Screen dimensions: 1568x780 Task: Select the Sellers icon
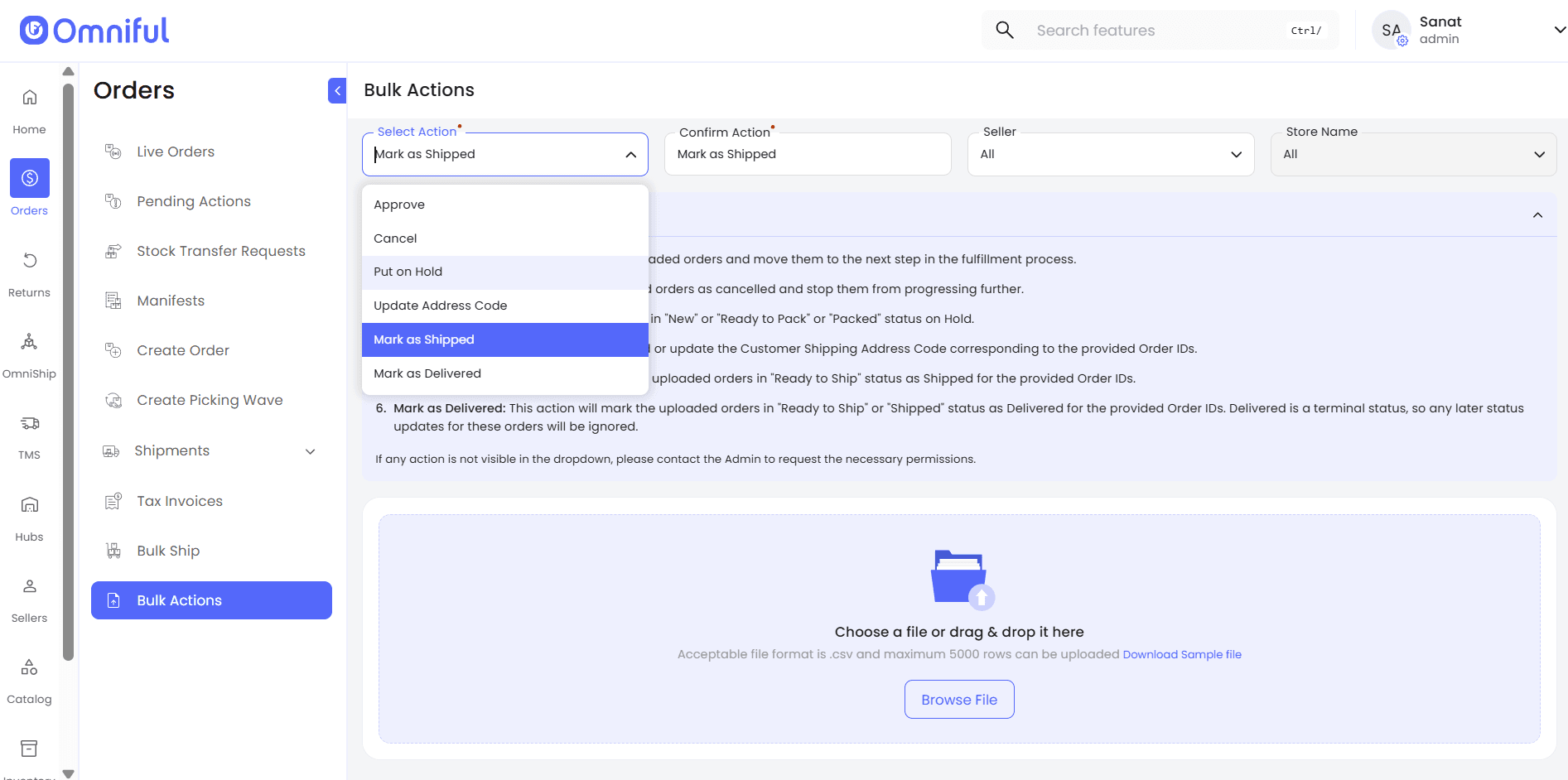30,586
